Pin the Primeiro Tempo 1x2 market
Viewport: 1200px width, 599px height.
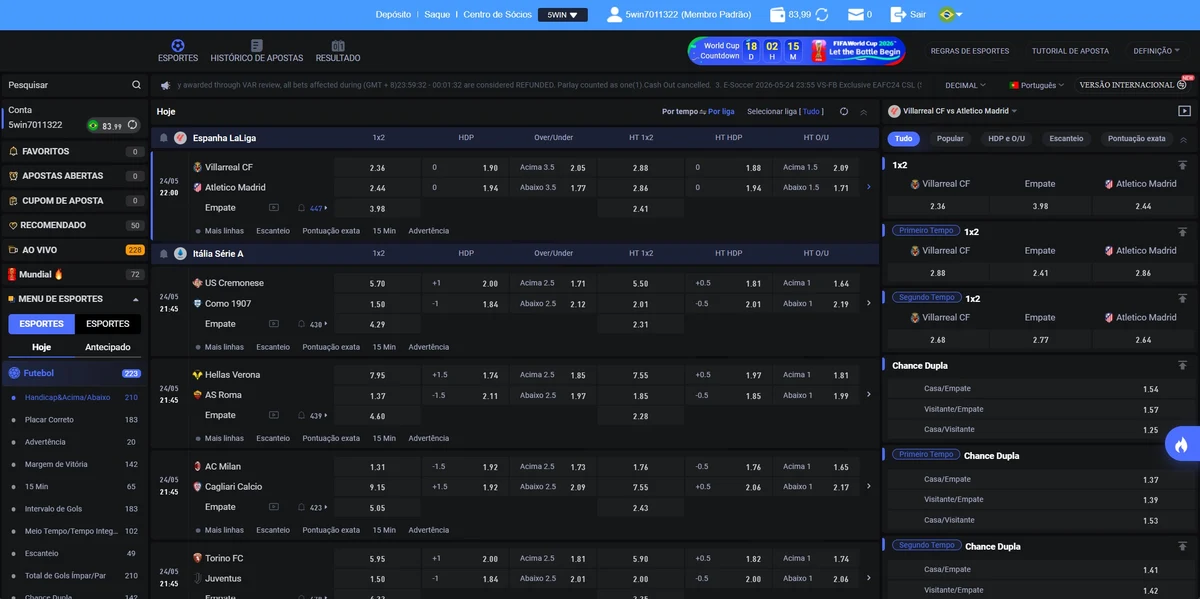tap(1183, 231)
